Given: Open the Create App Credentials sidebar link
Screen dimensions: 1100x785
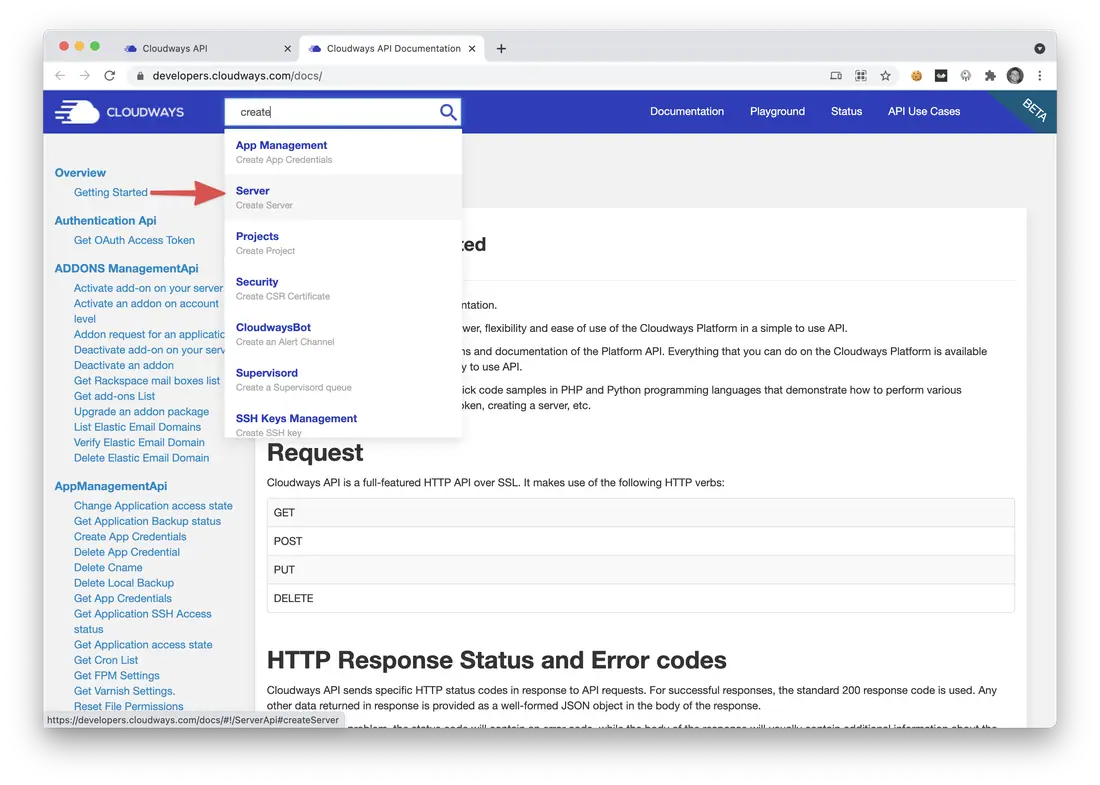Looking at the screenshot, I should click(x=130, y=537).
